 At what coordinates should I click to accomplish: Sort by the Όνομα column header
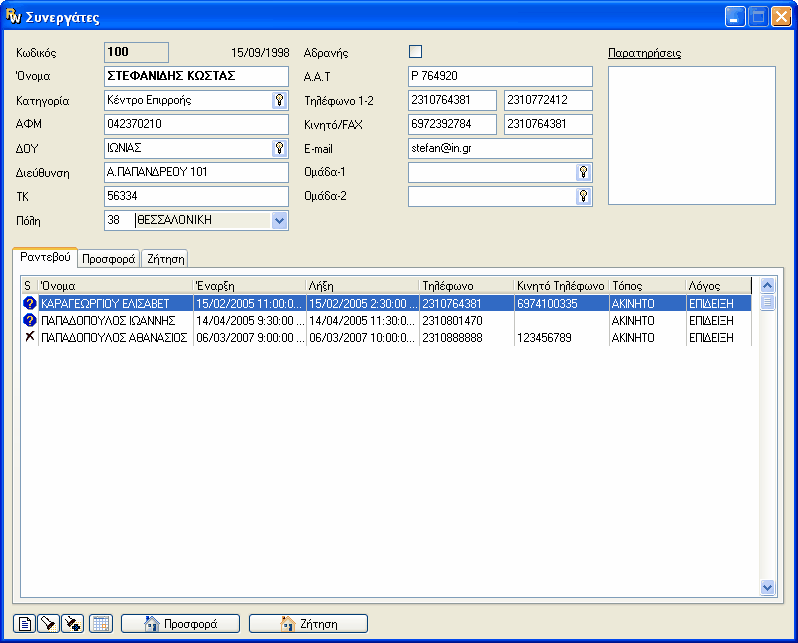point(116,286)
